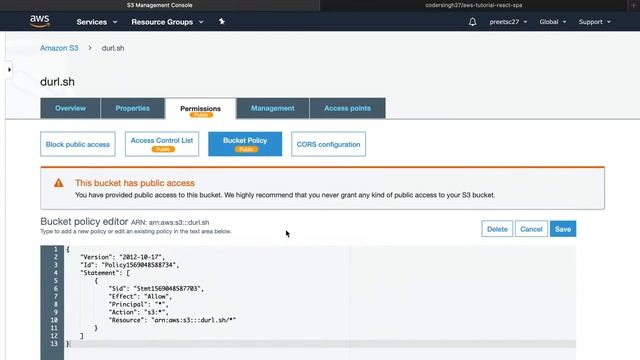
Task: Save the bucket policy
Action: click(563, 229)
